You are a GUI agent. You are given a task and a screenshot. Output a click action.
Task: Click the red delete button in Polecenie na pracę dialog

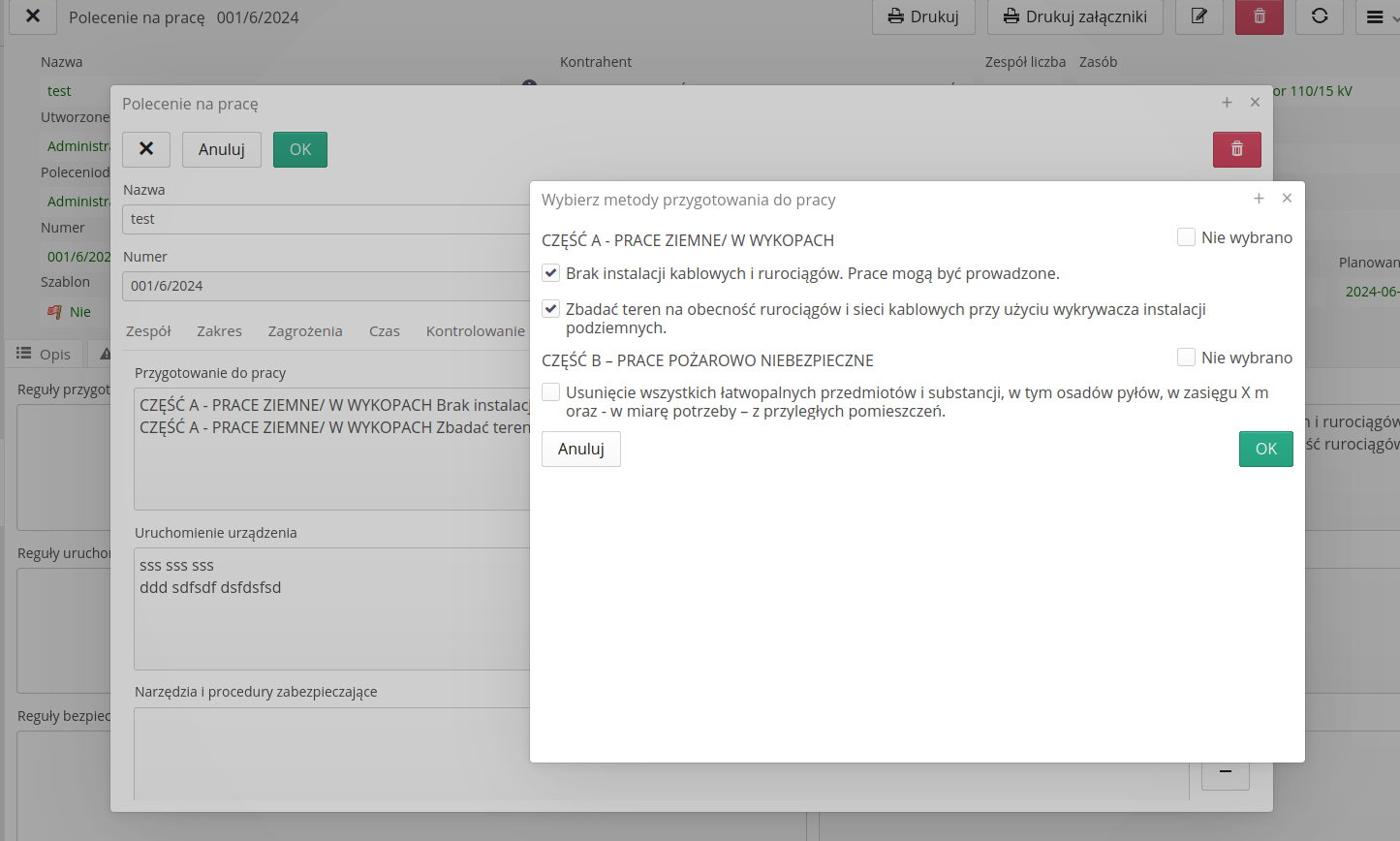coord(1236,149)
